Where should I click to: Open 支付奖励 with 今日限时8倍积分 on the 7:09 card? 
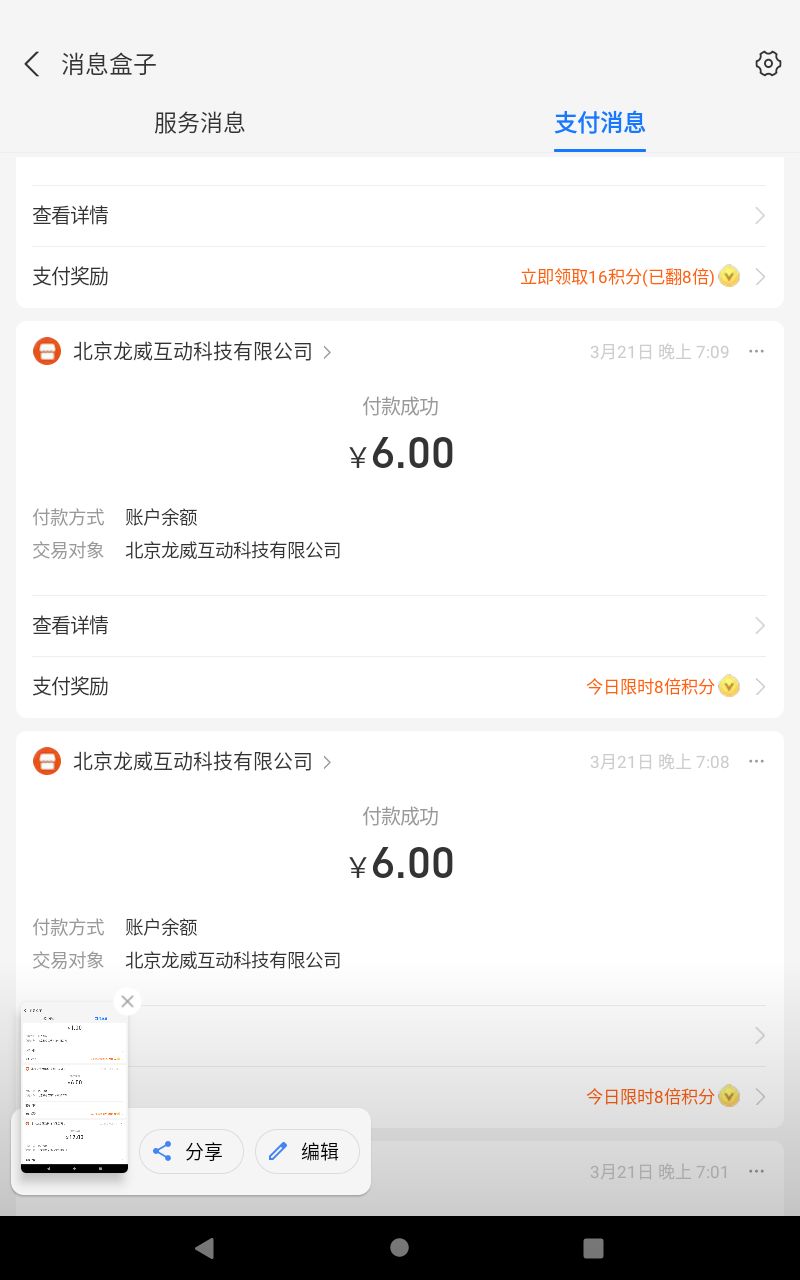[x=399, y=687]
